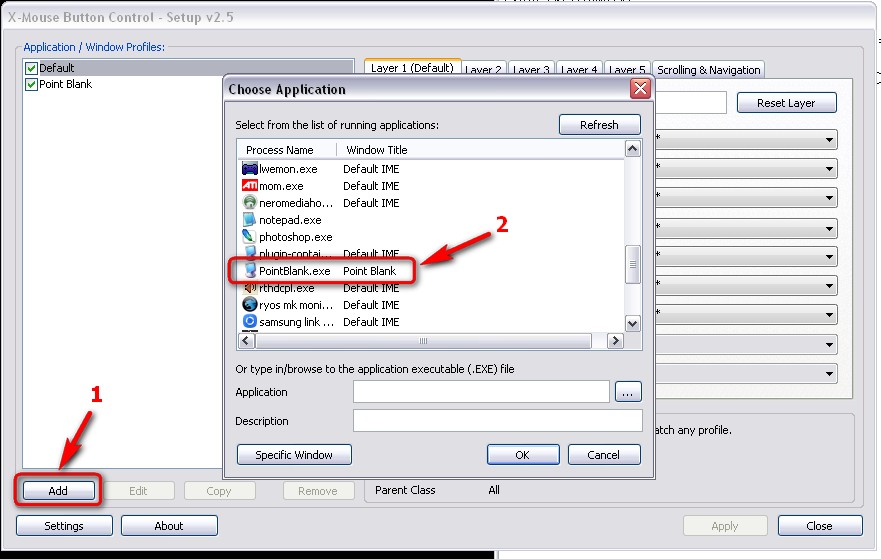Click the neromediahome process icon
881x559 pixels.
tap(249, 202)
